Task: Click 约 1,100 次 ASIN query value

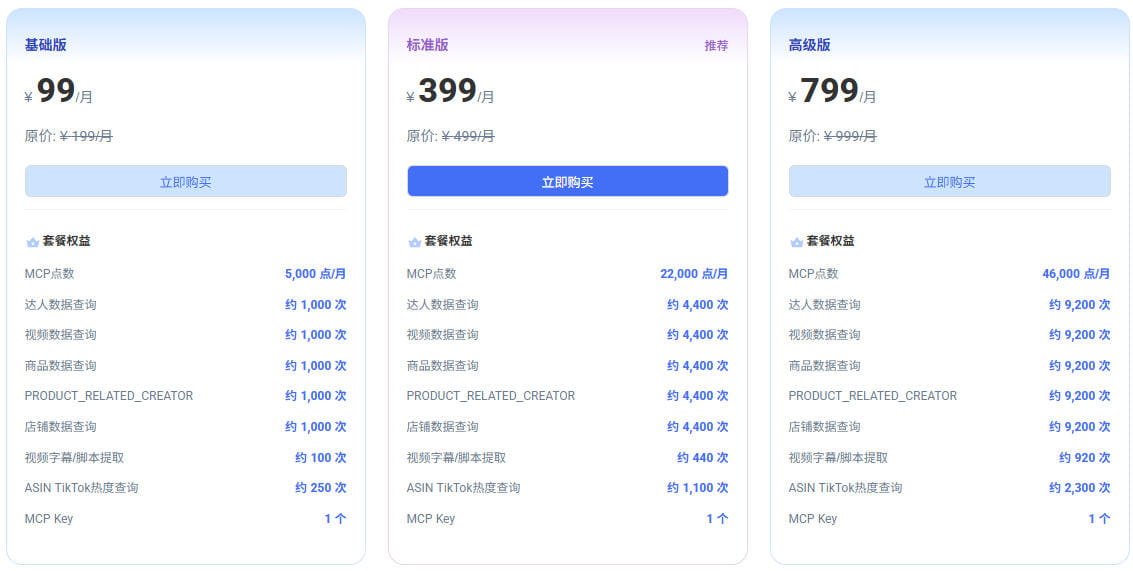Action: pos(697,488)
